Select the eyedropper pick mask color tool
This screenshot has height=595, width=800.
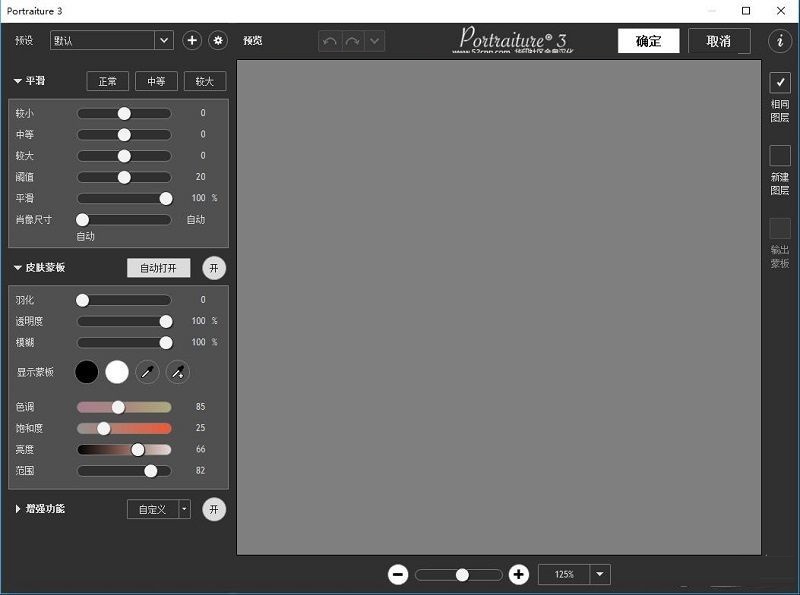tap(148, 372)
